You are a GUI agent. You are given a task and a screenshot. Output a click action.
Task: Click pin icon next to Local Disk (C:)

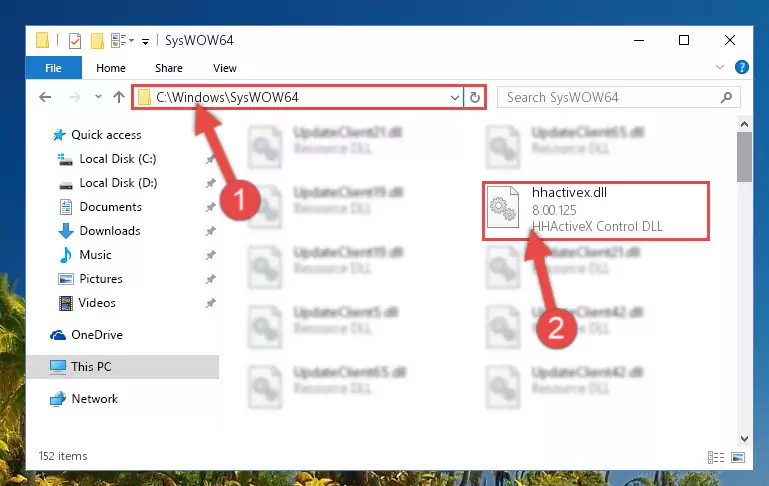coord(210,159)
